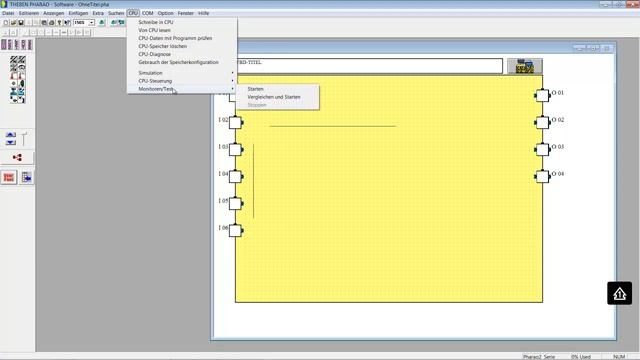This screenshot has width=640, height=360.
Task: Click the question mark help icon
Action: point(59,23)
